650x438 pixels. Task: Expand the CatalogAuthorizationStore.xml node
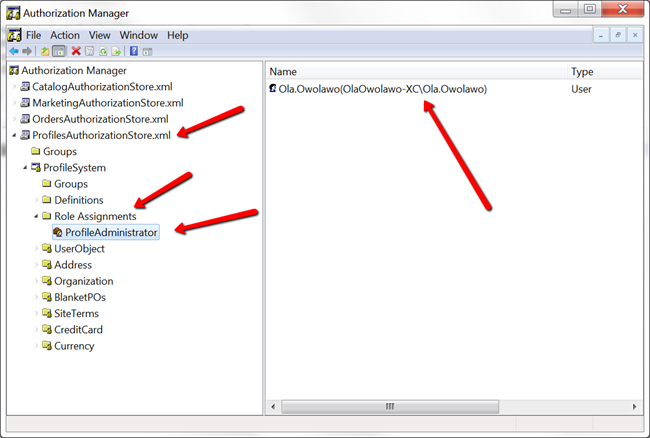coord(15,87)
